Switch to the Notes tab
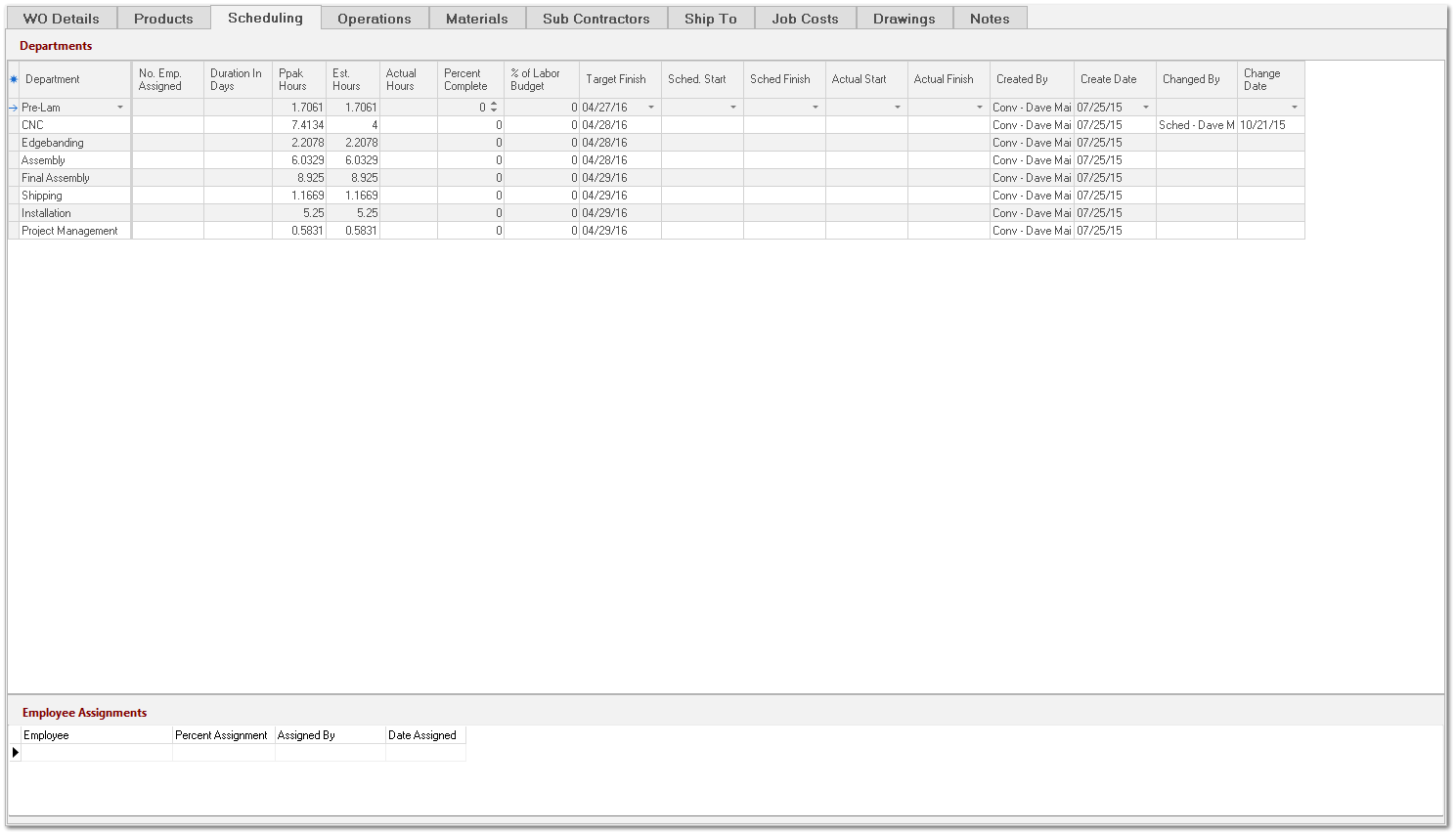The image size is (1456, 835). click(990, 17)
